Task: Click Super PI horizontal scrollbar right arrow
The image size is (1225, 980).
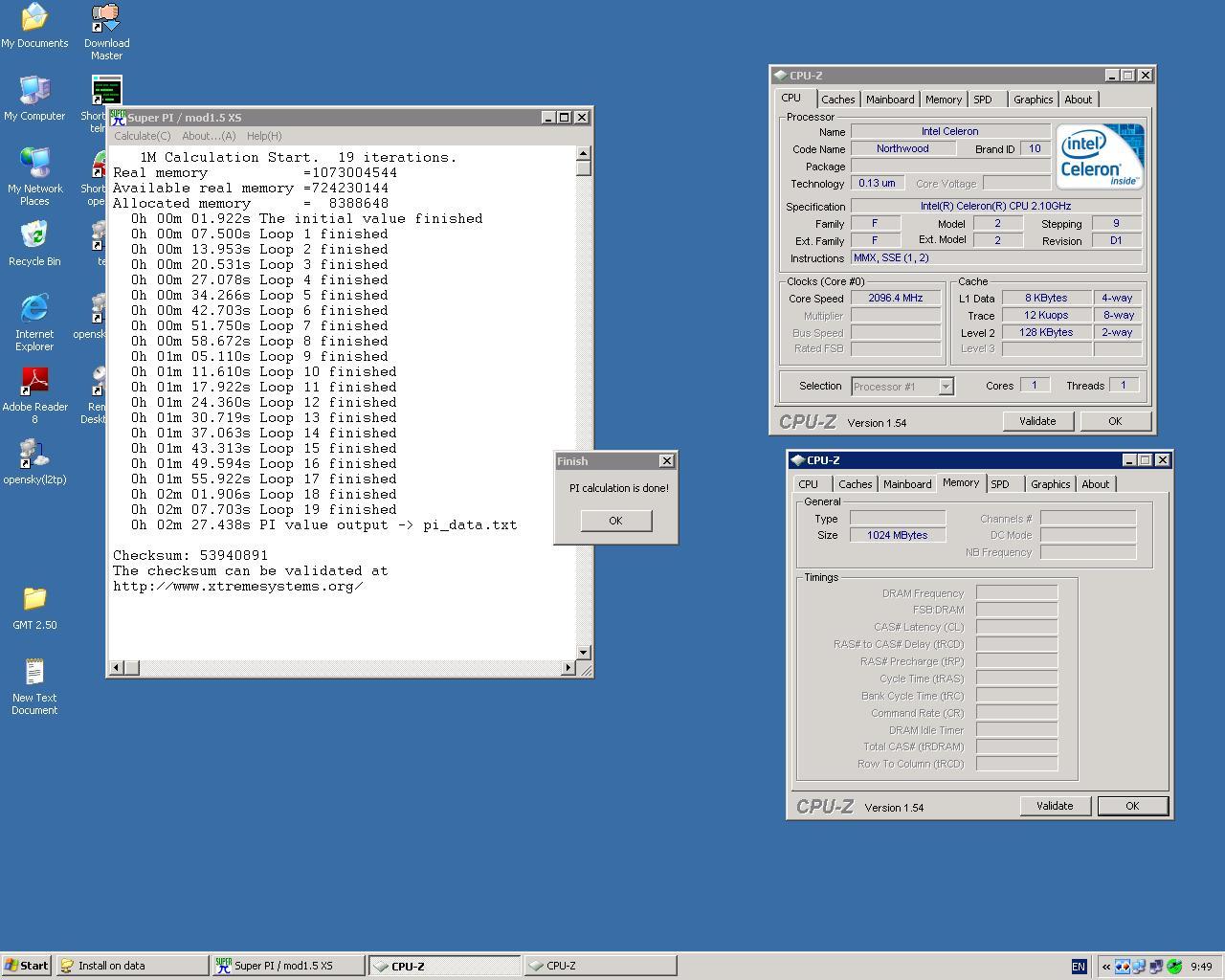Action: (x=568, y=667)
